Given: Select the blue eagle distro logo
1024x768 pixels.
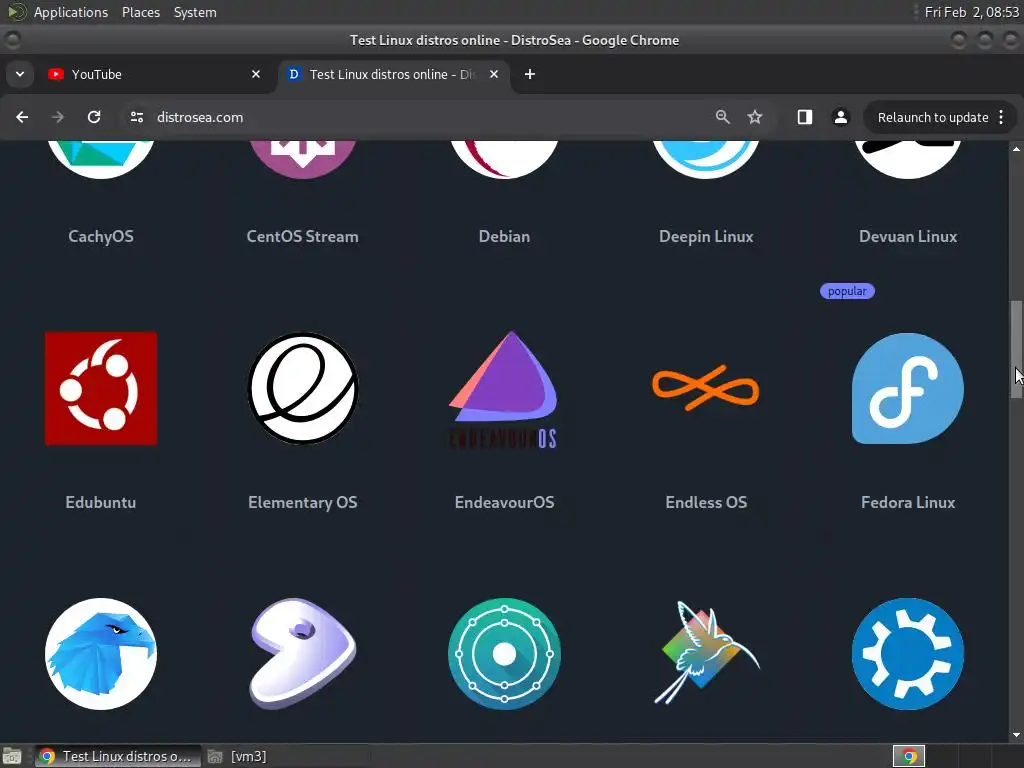Looking at the screenshot, I should tap(101, 654).
